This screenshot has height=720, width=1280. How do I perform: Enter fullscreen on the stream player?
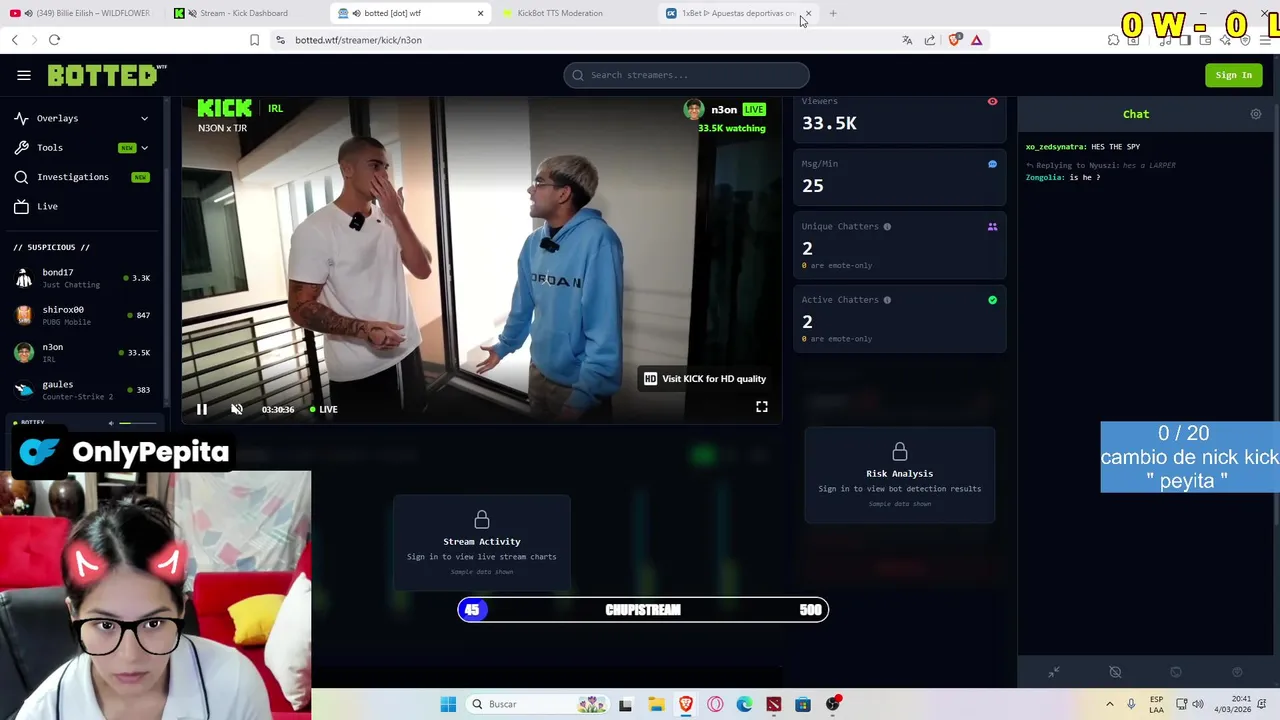pyautogui.click(x=762, y=407)
